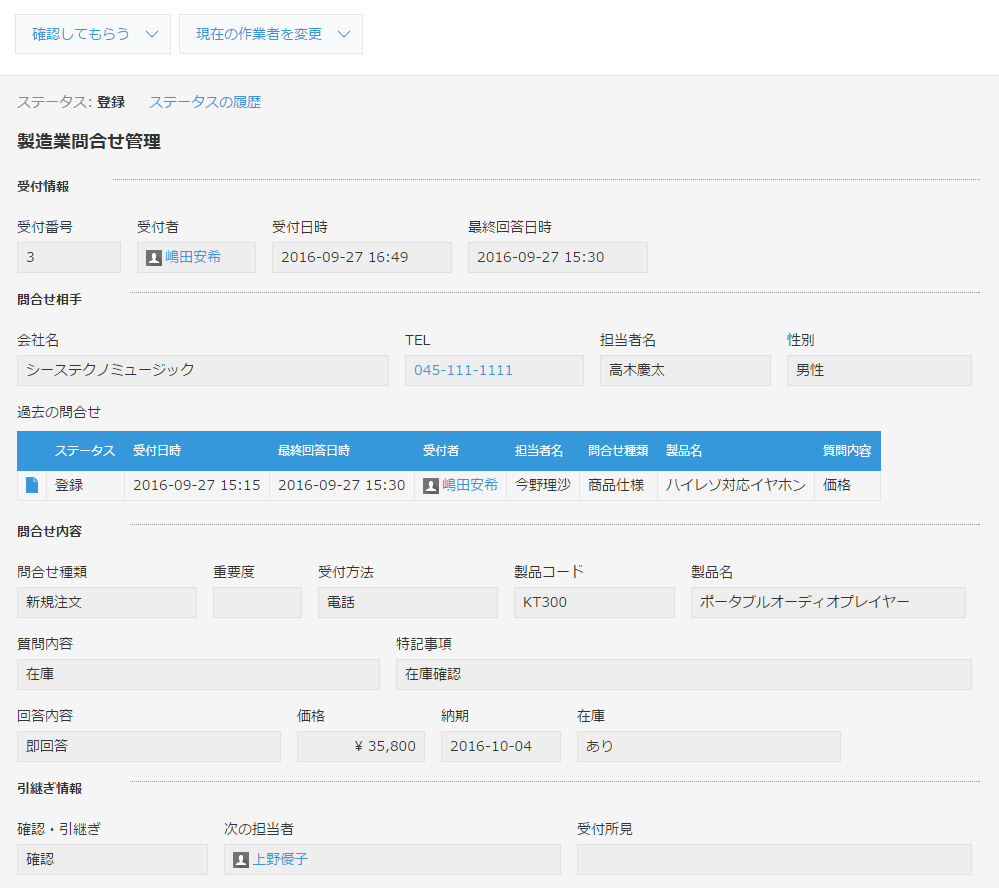Click the 質問内容 table column header

[x=847, y=451]
